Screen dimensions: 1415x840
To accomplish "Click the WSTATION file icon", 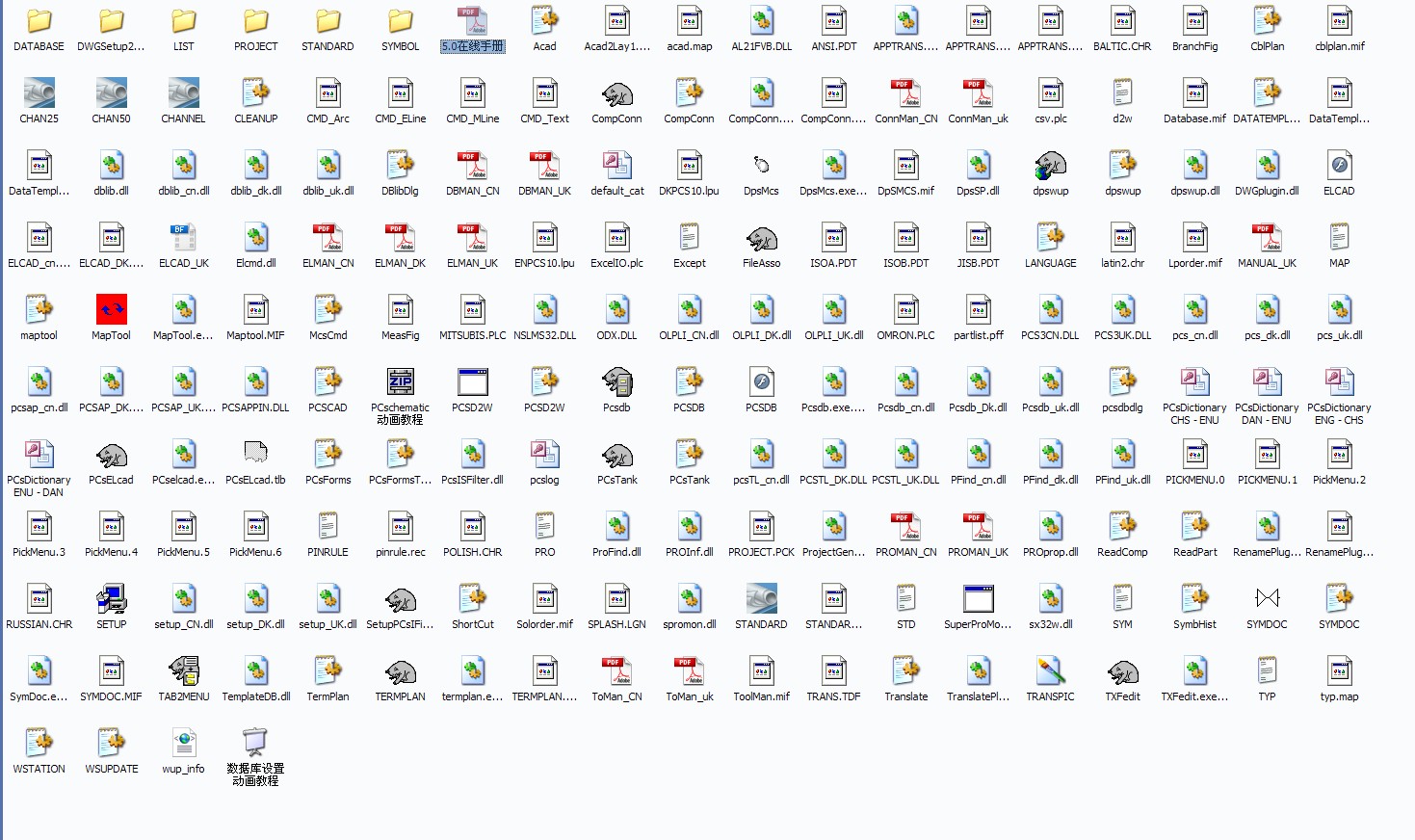I will (39, 743).
